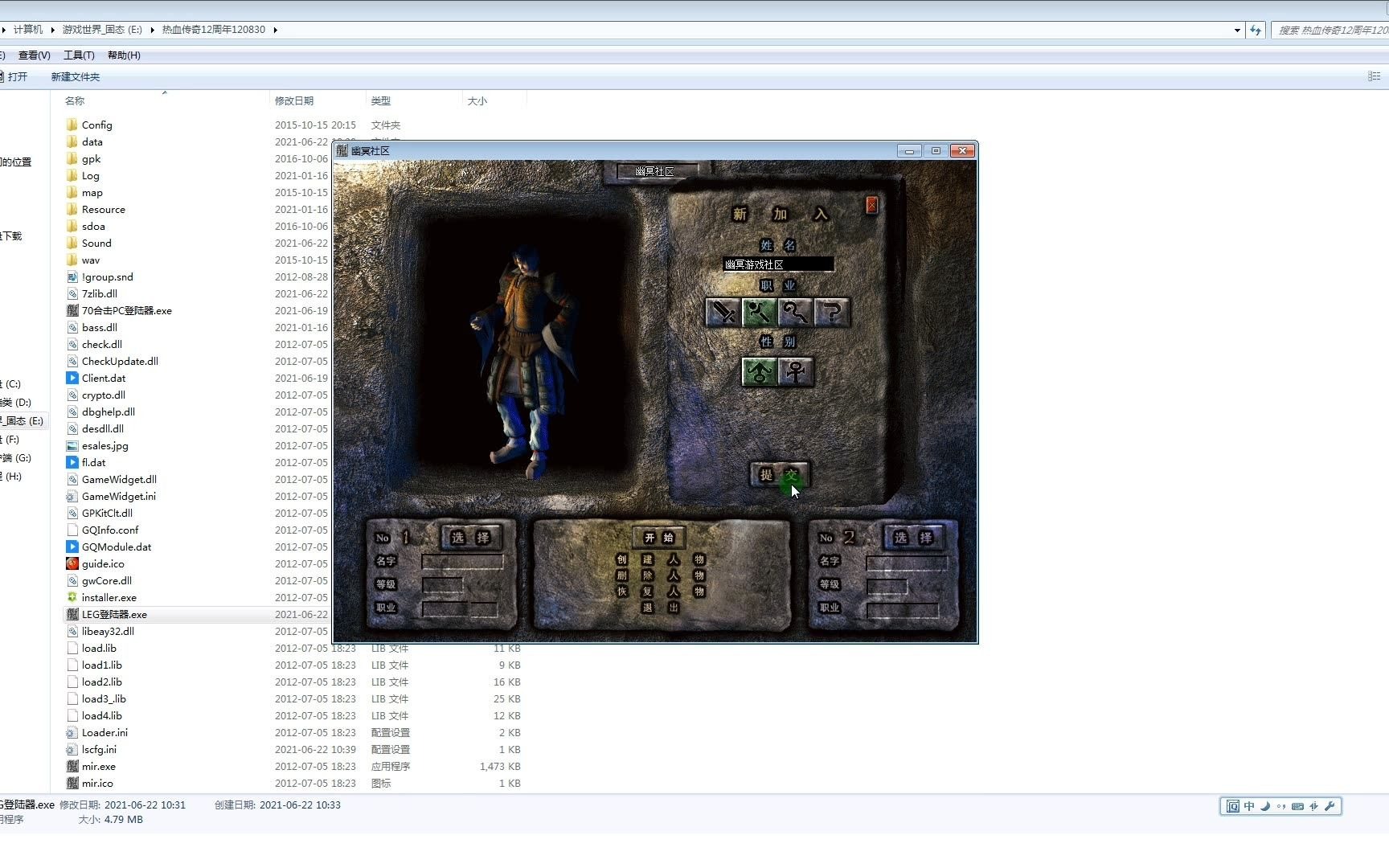Select the question mark class icon
Screen dimensions: 1389x868
[832, 312]
